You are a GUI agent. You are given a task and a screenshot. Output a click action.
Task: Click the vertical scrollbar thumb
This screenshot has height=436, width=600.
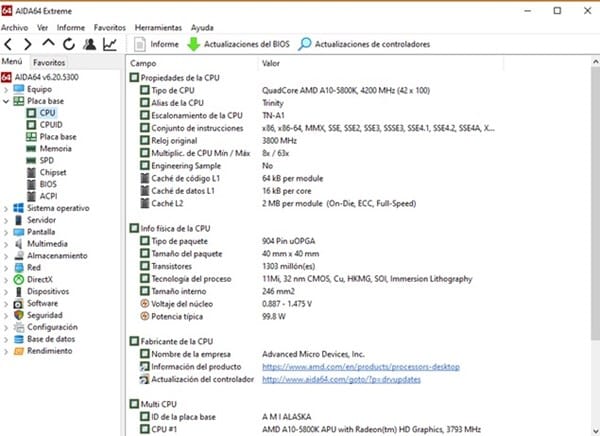[x=595, y=203]
